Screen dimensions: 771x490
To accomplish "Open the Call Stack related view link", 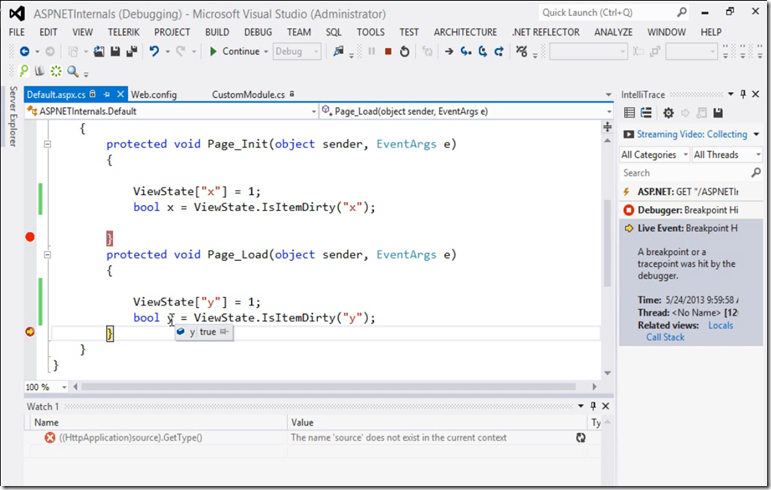I will click(665, 337).
